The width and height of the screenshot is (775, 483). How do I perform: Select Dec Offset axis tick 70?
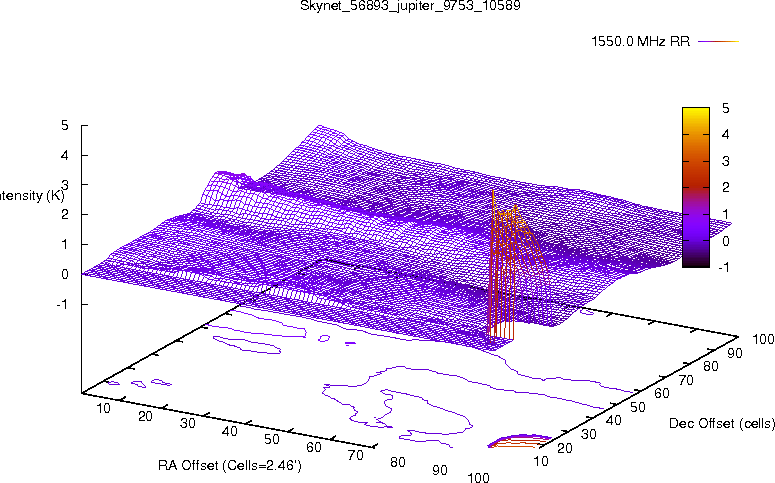(686, 380)
